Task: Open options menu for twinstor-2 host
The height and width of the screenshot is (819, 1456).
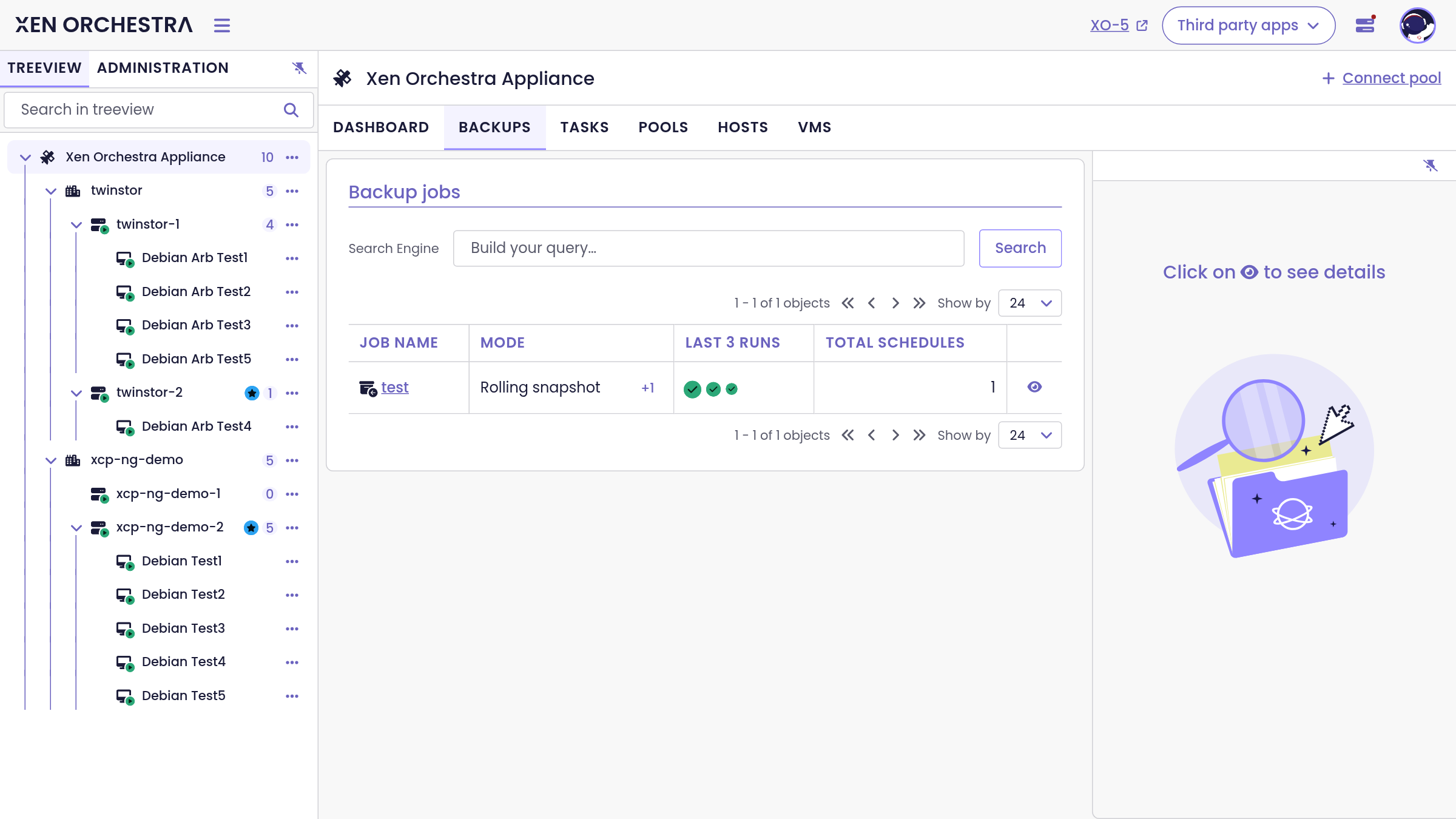Action: (x=292, y=393)
